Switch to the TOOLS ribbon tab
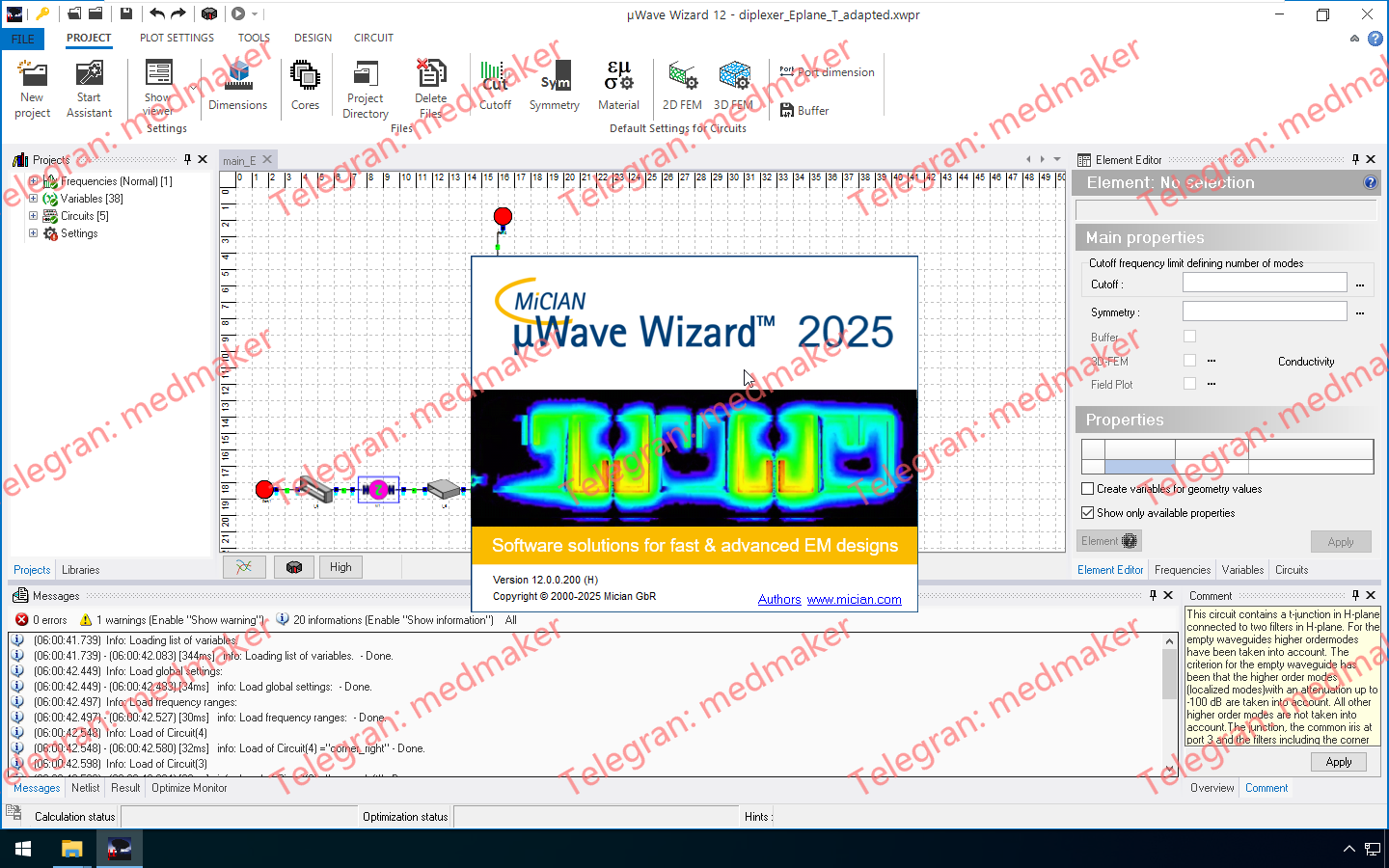Viewport: 1389px width, 868px height. point(254,38)
